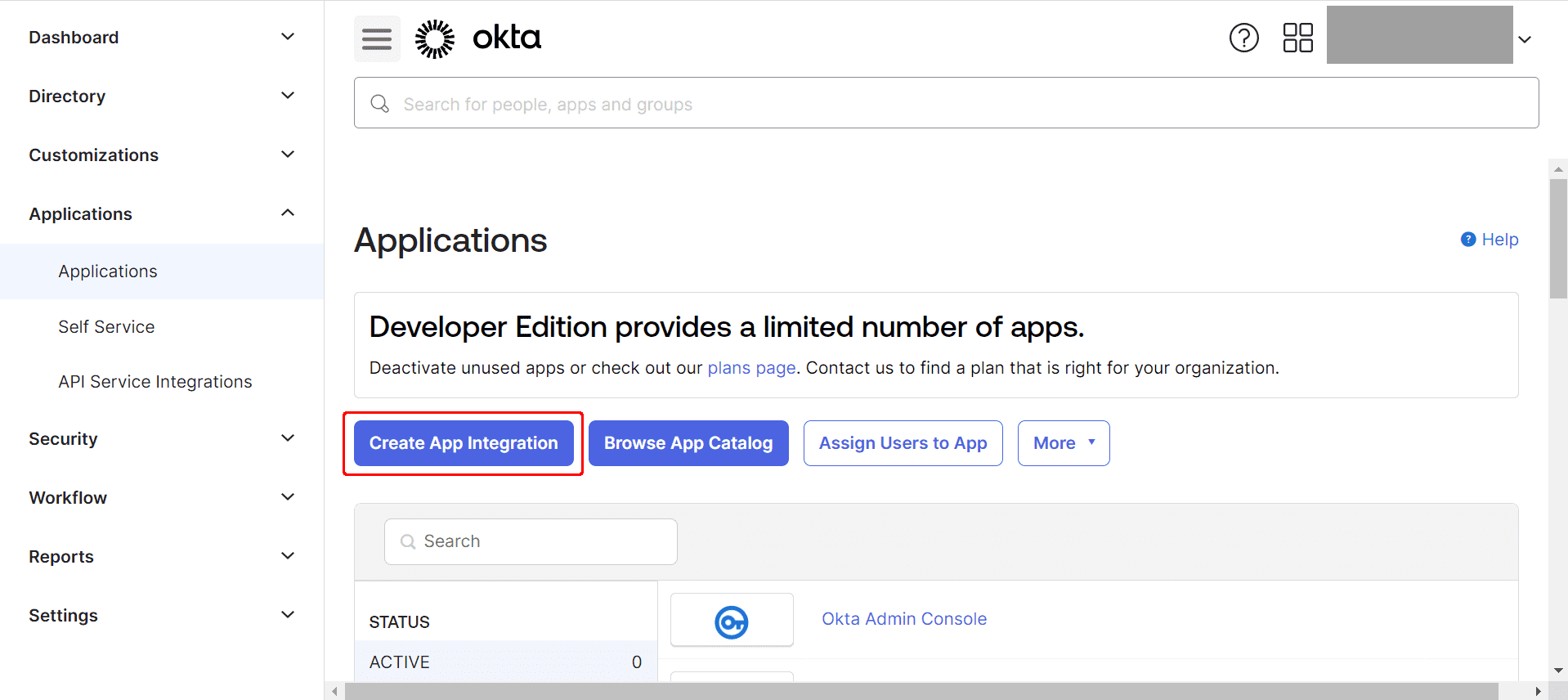
Task: Click the magnifier icon in applications search box
Action: point(408,541)
